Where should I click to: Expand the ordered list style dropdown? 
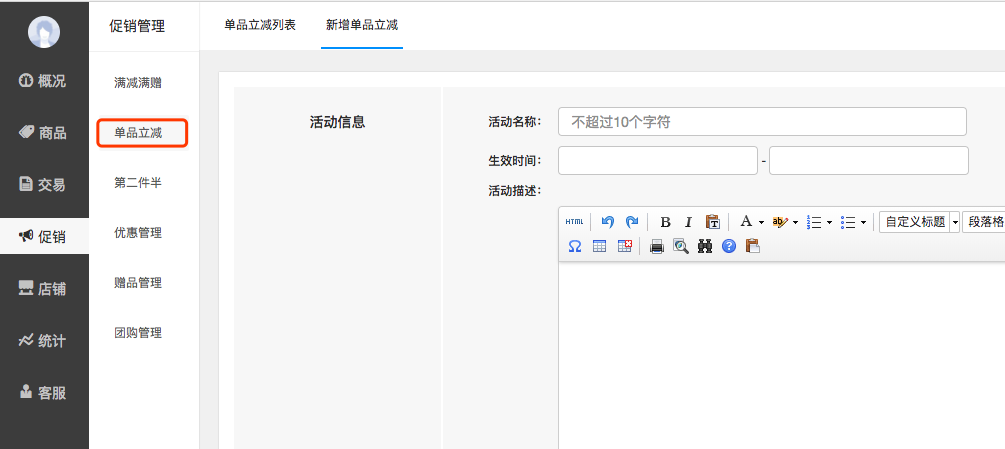click(x=829, y=222)
